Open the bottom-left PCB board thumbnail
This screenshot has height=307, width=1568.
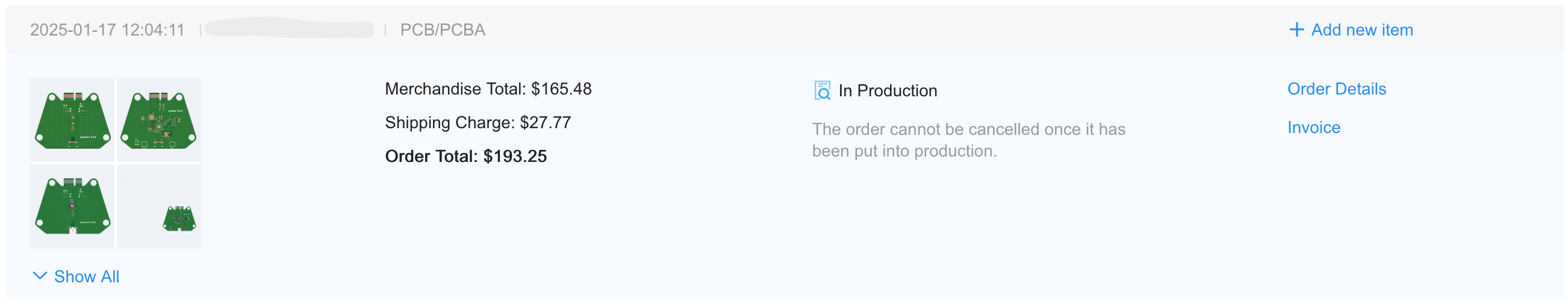(72, 206)
